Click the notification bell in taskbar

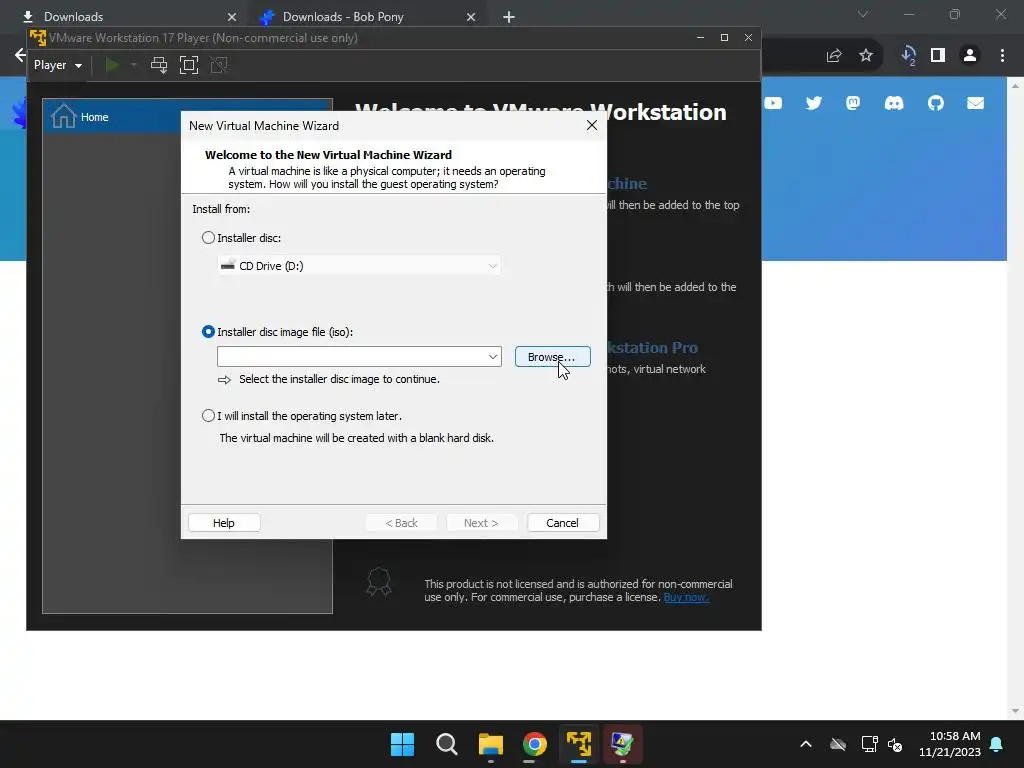pos(997,744)
